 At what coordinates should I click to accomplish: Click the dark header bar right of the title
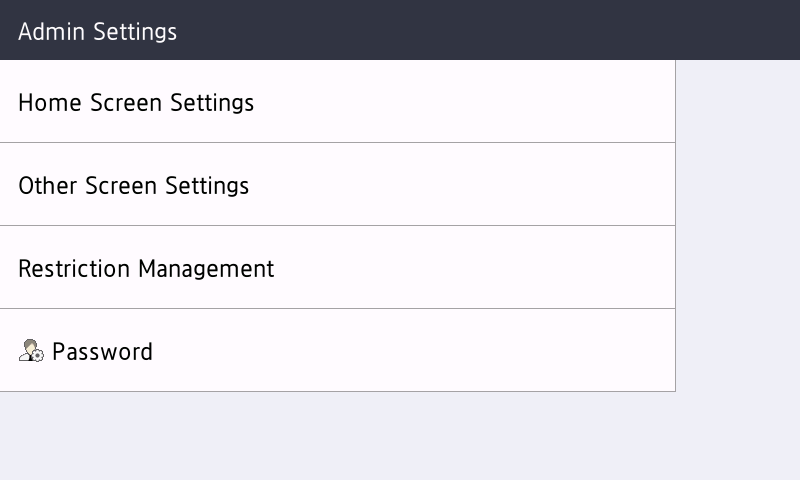point(500,30)
